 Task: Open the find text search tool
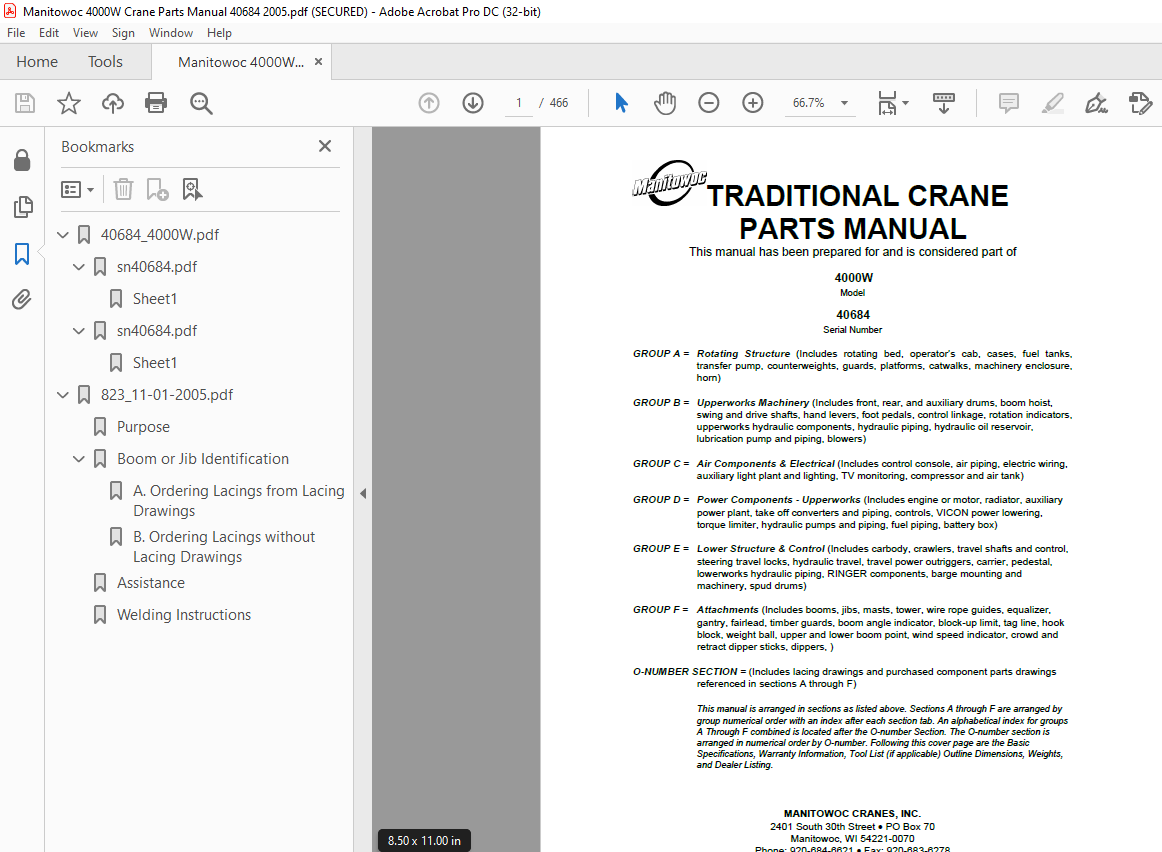201,103
